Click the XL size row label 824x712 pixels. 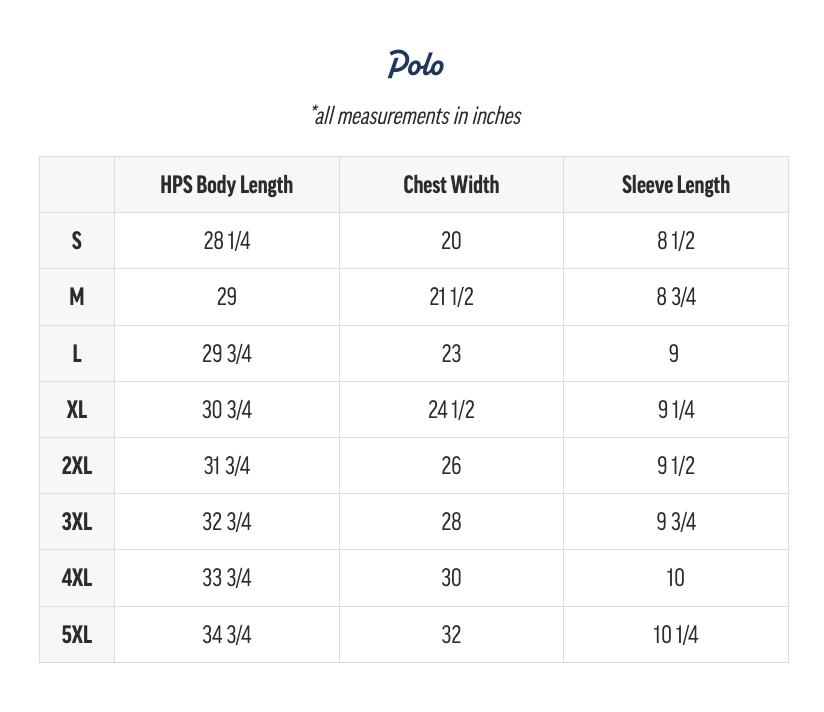pos(77,409)
